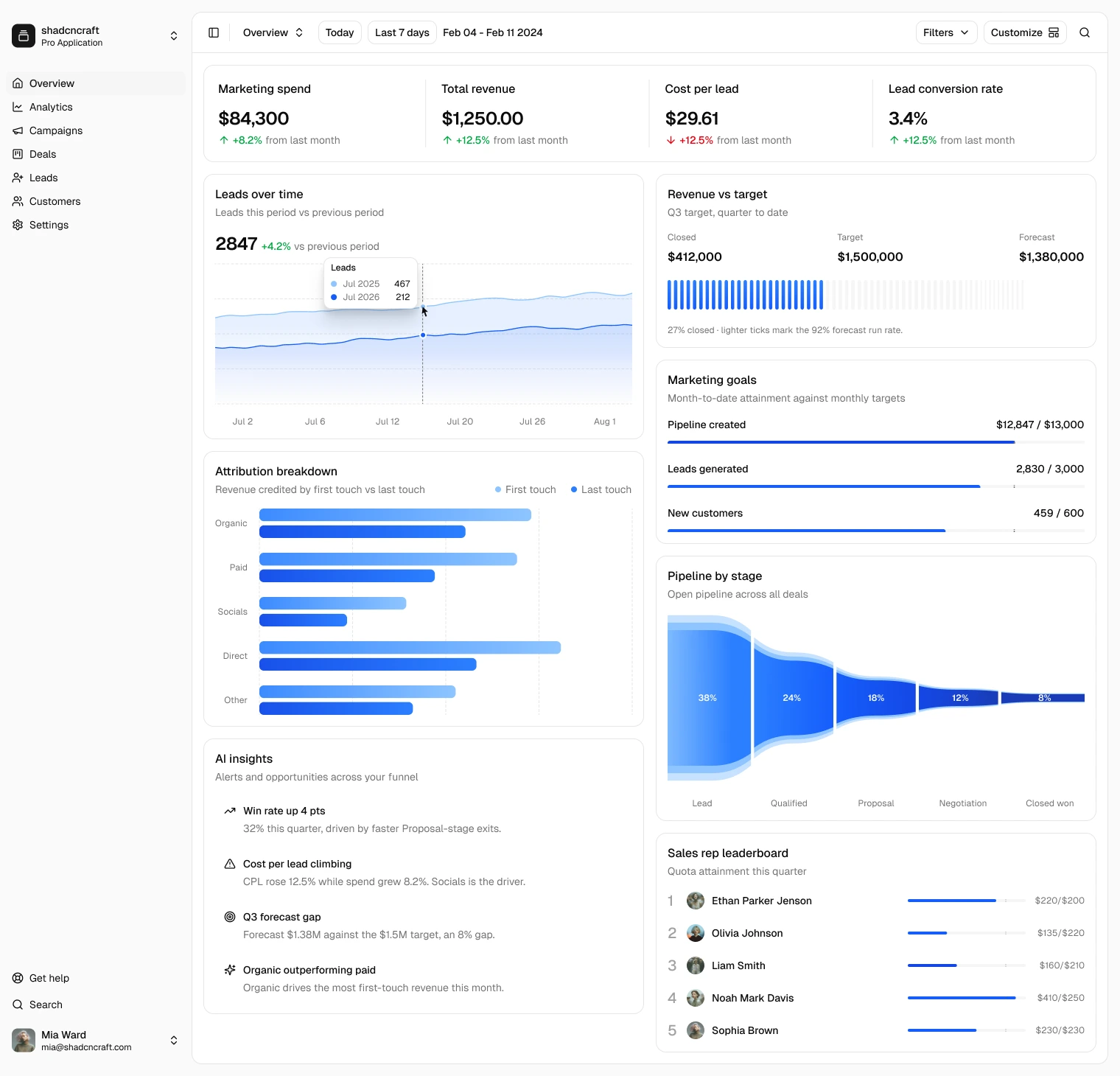Image resolution: width=1120 pixels, height=1076 pixels.
Task: Click the $1,380,000 forecast value
Action: [x=1051, y=256]
